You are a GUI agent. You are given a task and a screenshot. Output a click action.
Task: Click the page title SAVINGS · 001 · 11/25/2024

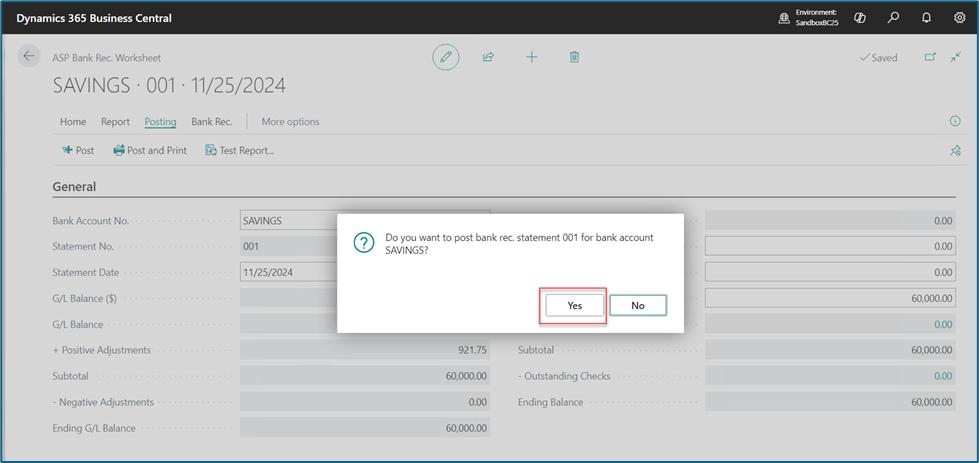coord(169,86)
